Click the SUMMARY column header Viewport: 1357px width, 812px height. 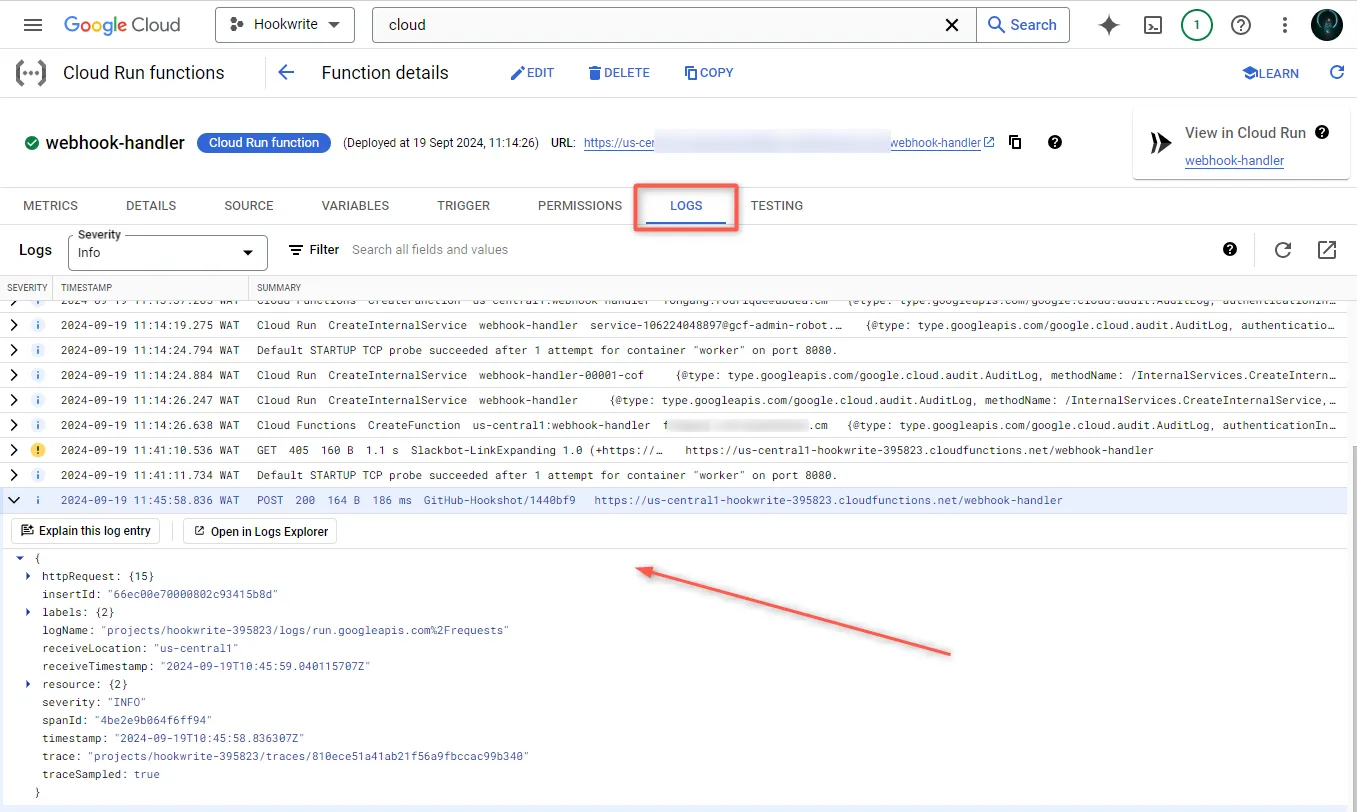pos(279,288)
